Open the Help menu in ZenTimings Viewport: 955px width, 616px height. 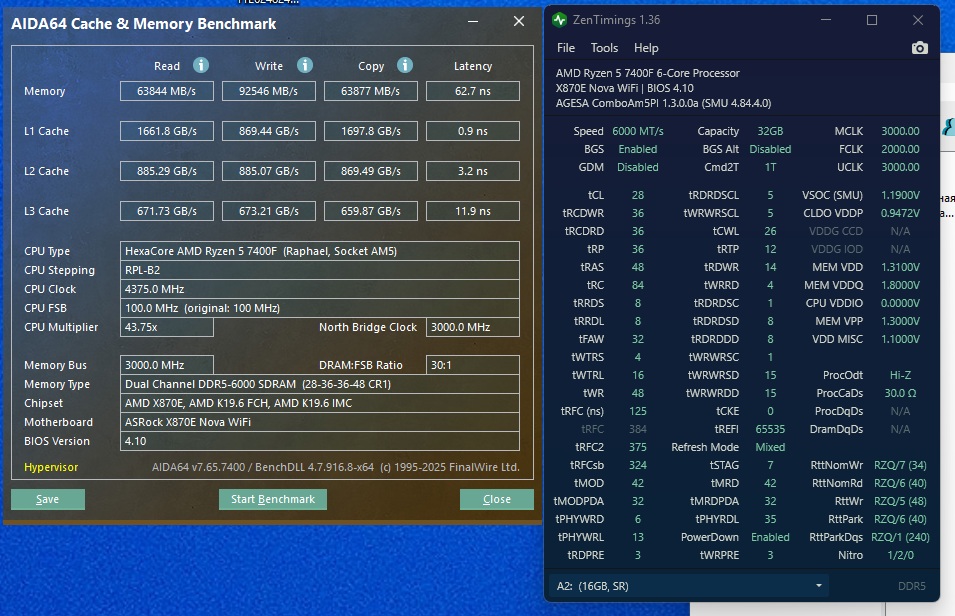click(x=646, y=48)
